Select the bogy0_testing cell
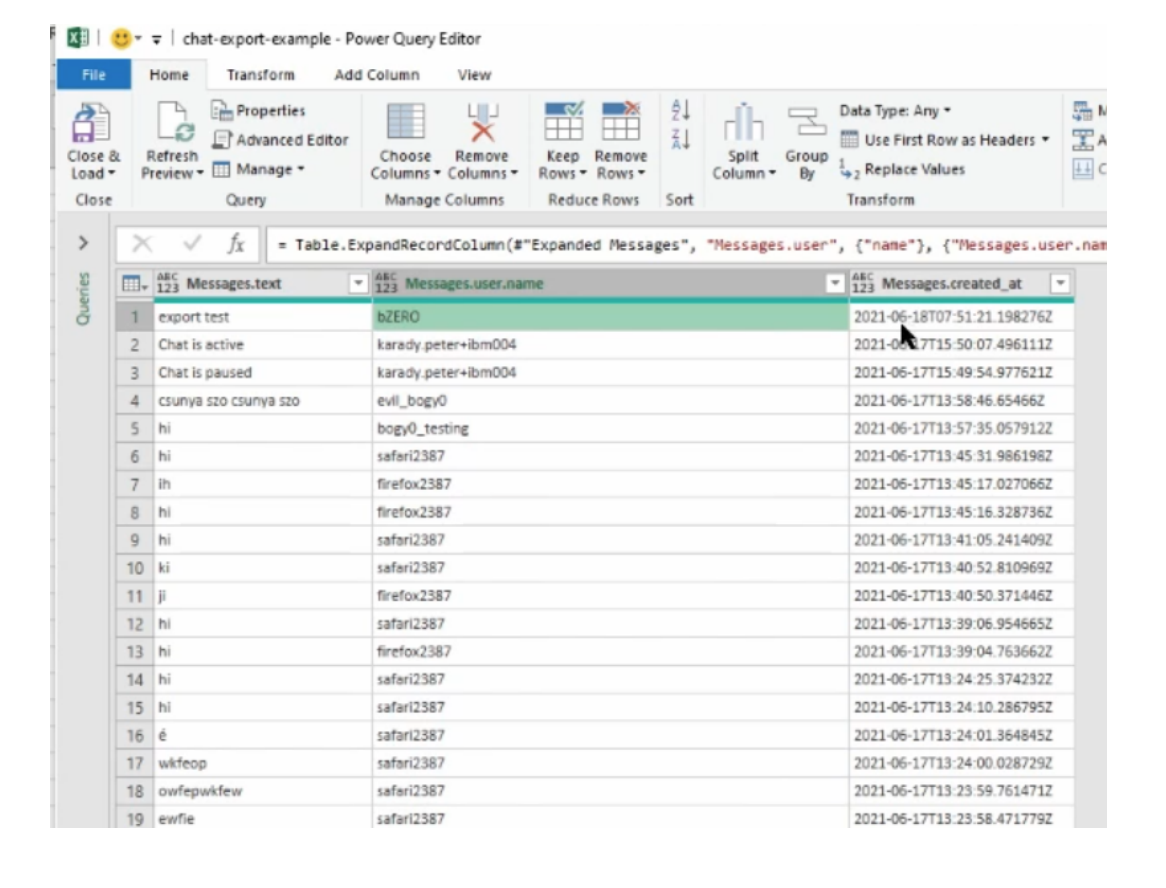 coord(610,428)
